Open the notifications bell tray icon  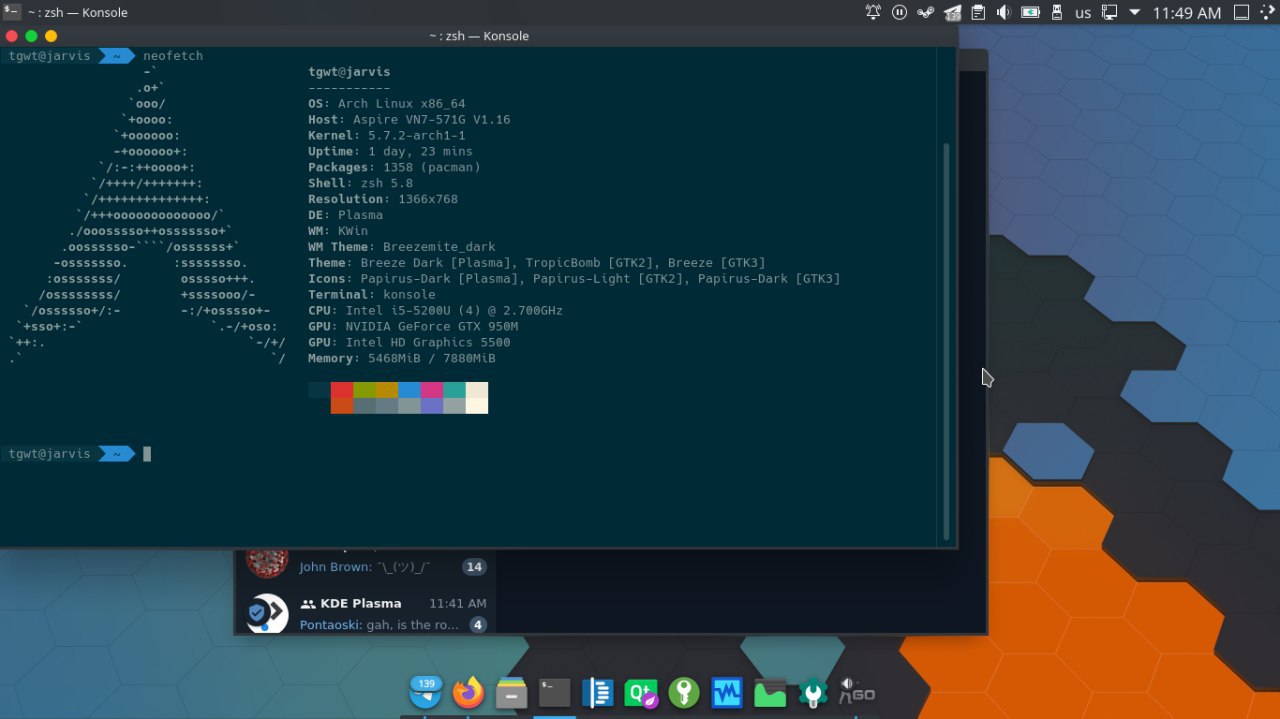click(873, 13)
